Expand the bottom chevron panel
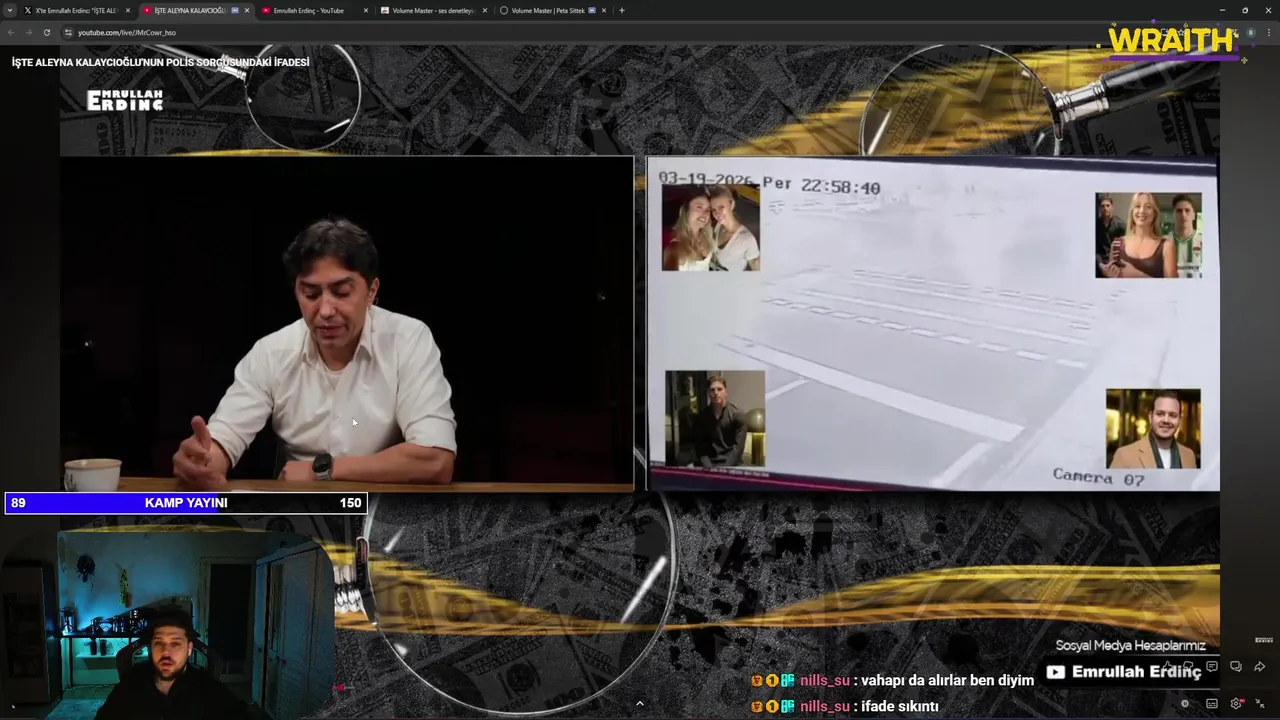 (640, 703)
